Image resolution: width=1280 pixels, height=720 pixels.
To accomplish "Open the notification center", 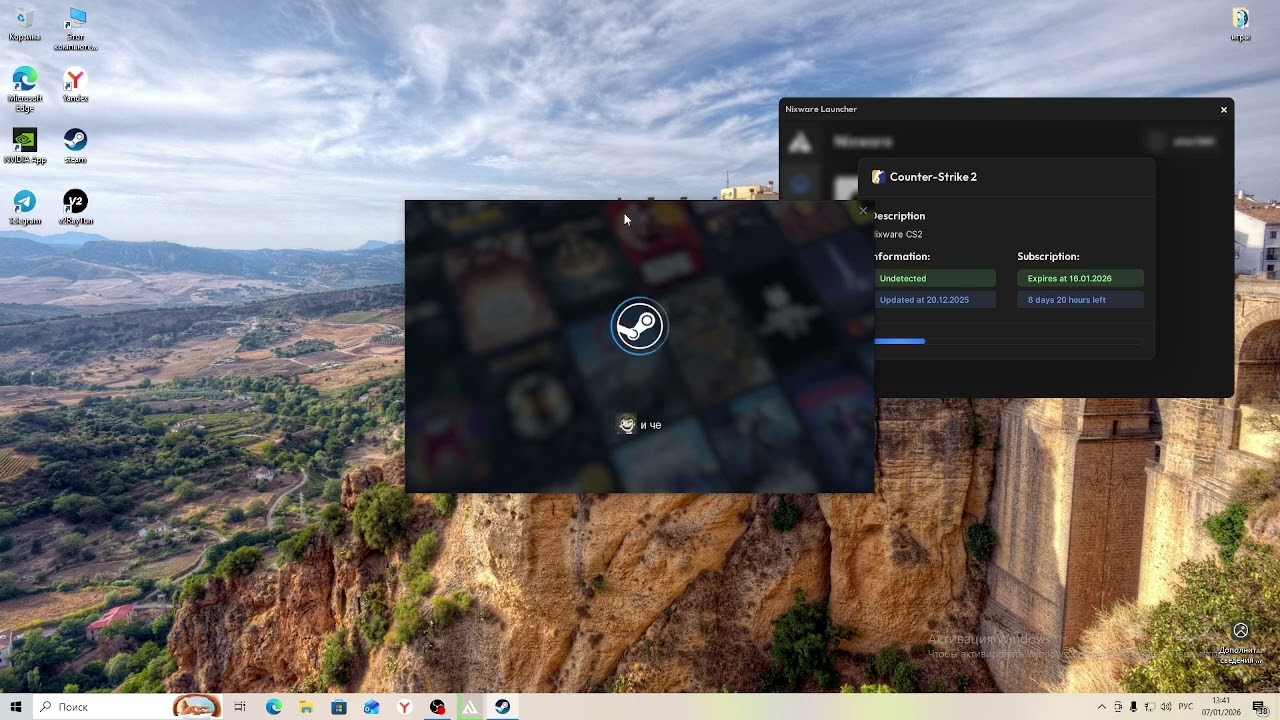I will click(x=1261, y=707).
